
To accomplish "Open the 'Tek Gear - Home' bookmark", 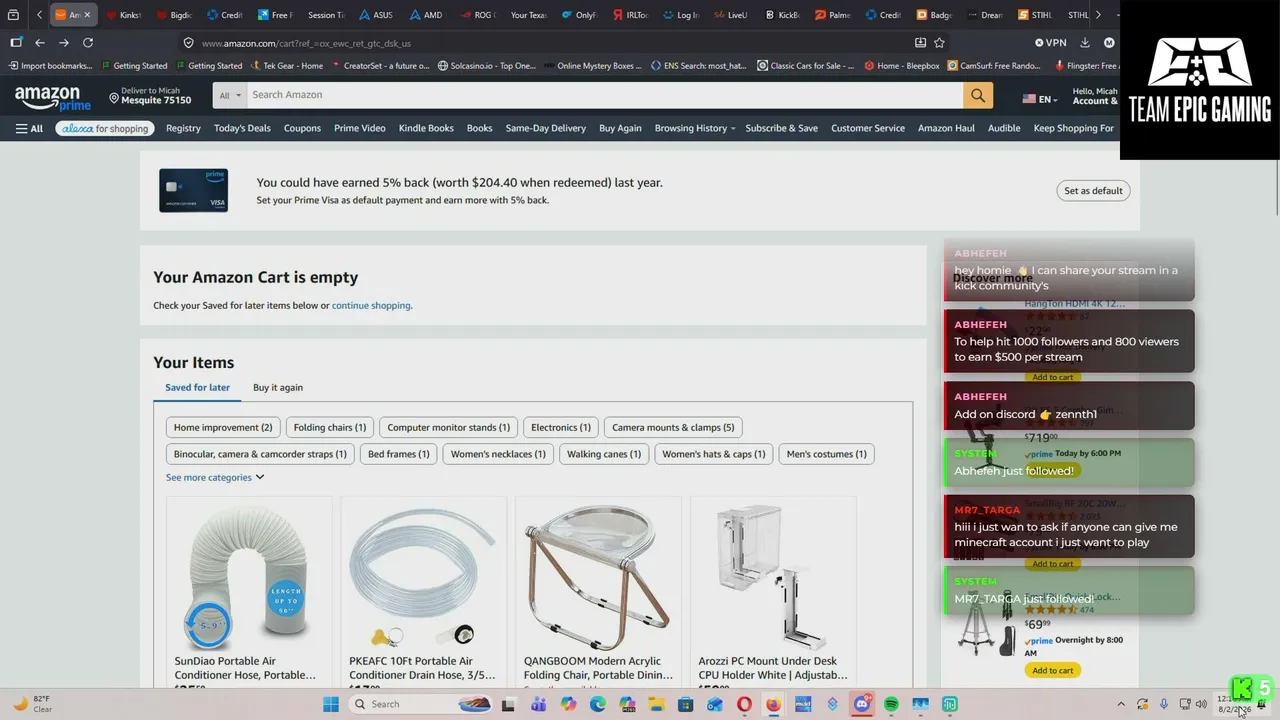I will [286, 66].
